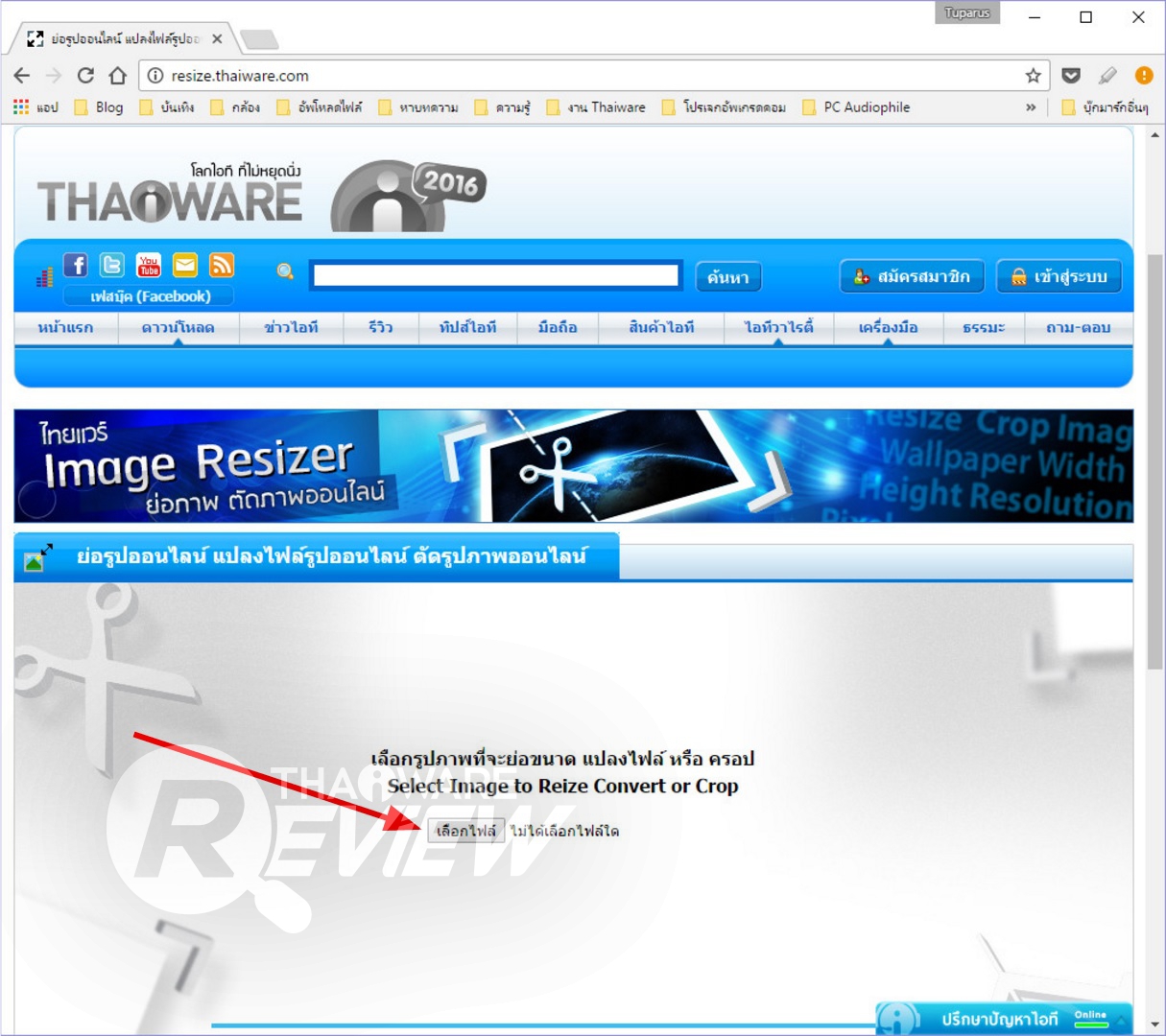Viewport: 1166px width, 1036px height.
Task: Open the บันเทิง bookmark folder
Action: point(167,107)
